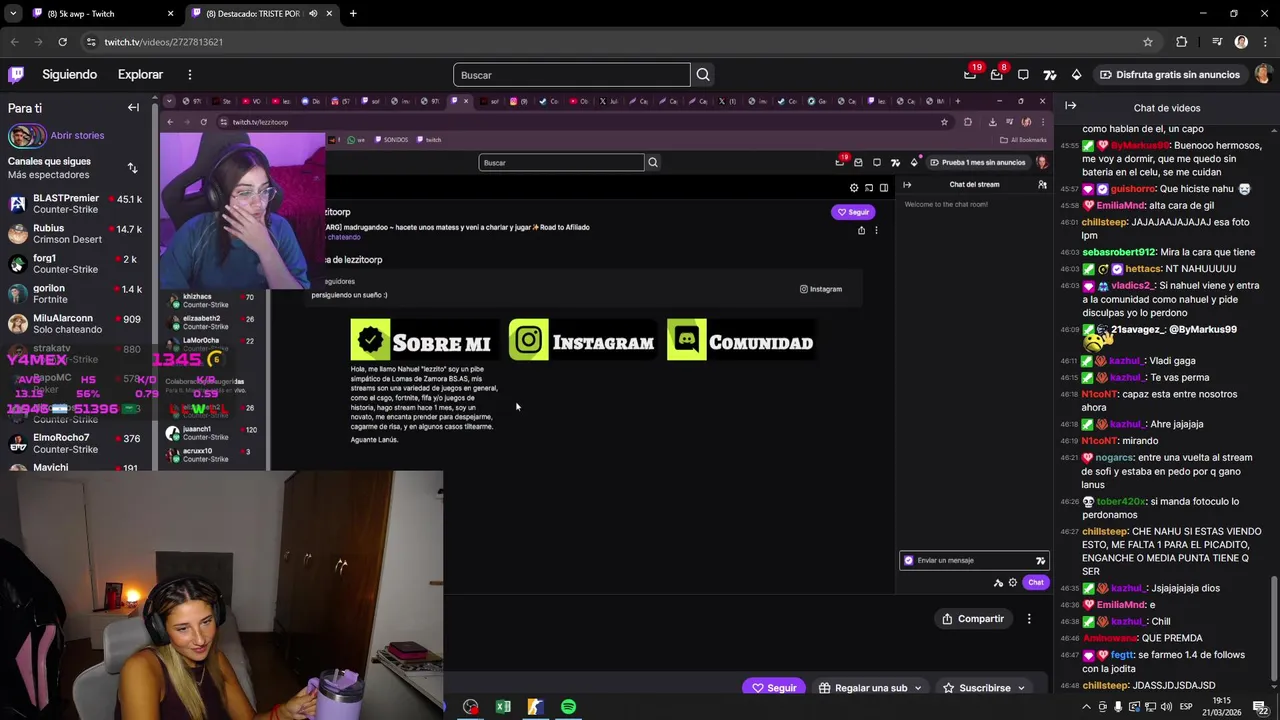Click Disfruta gratis sin anuncios
This screenshot has height=720, width=1280.
pos(1169,74)
